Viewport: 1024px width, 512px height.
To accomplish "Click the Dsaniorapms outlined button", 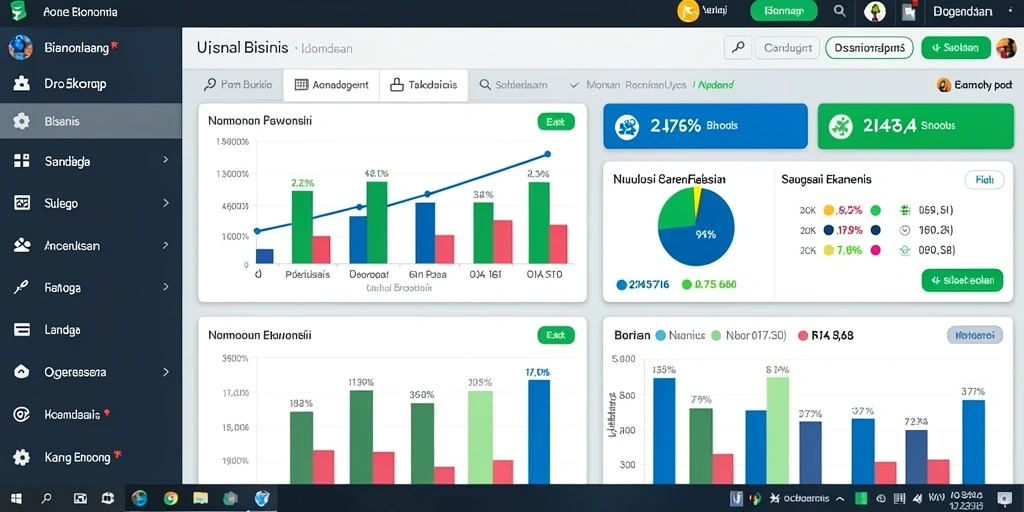I will click(x=869, y=48).
